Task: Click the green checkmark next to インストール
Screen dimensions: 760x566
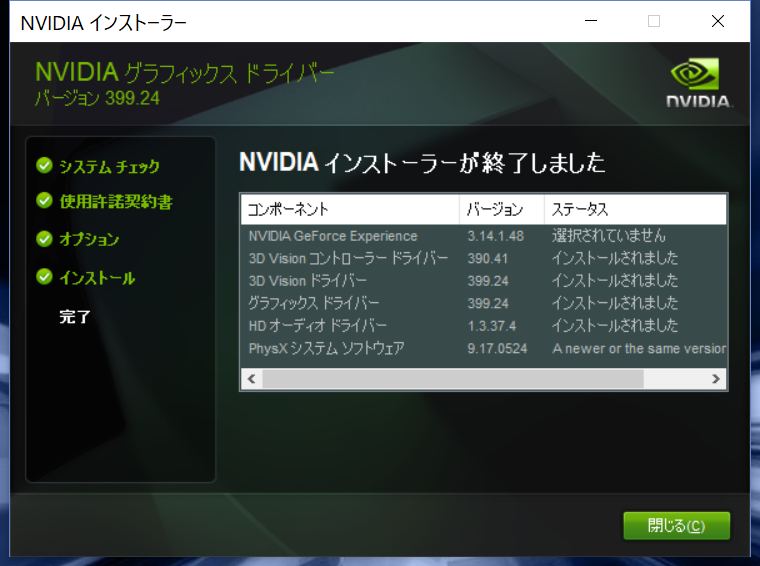Action: (44, 277)
